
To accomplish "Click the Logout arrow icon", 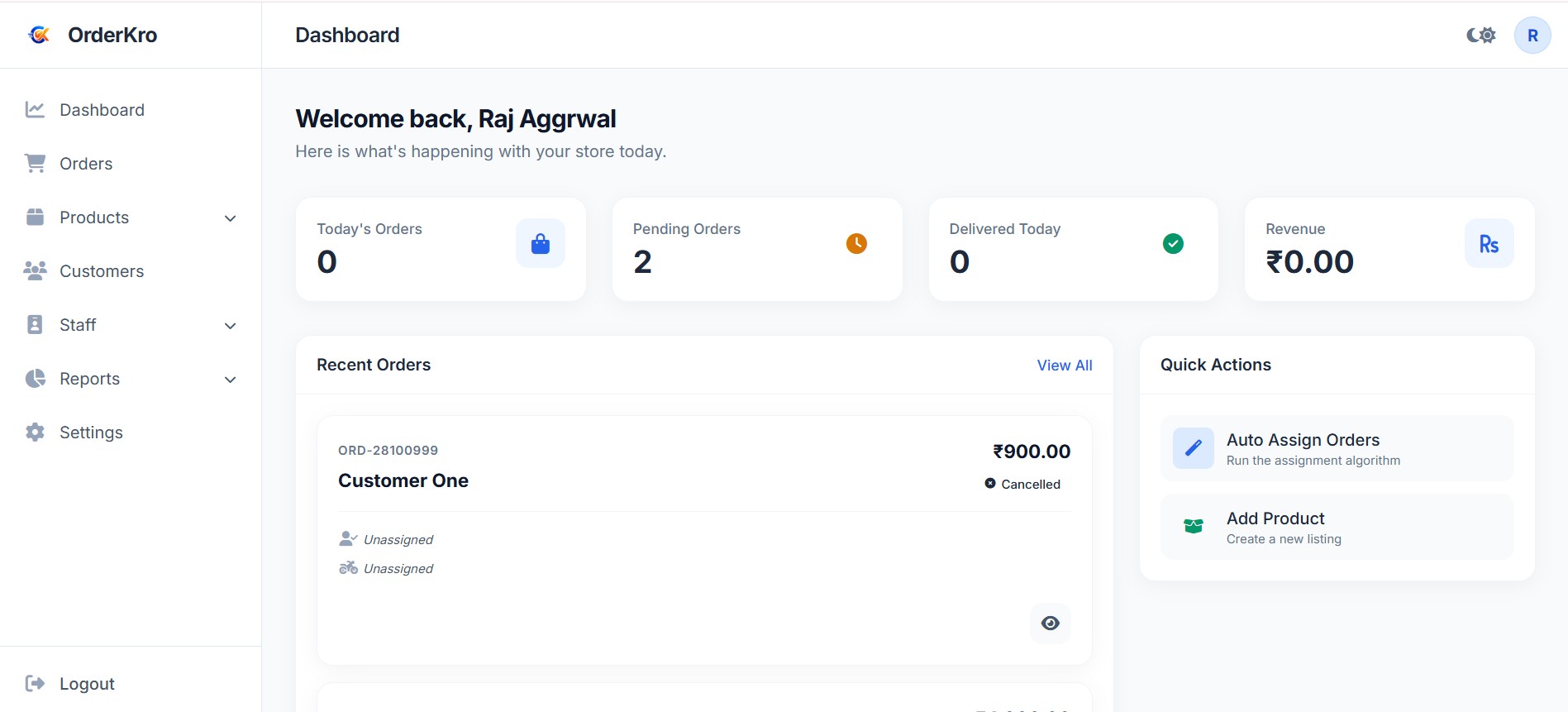I will pos(35,684).
